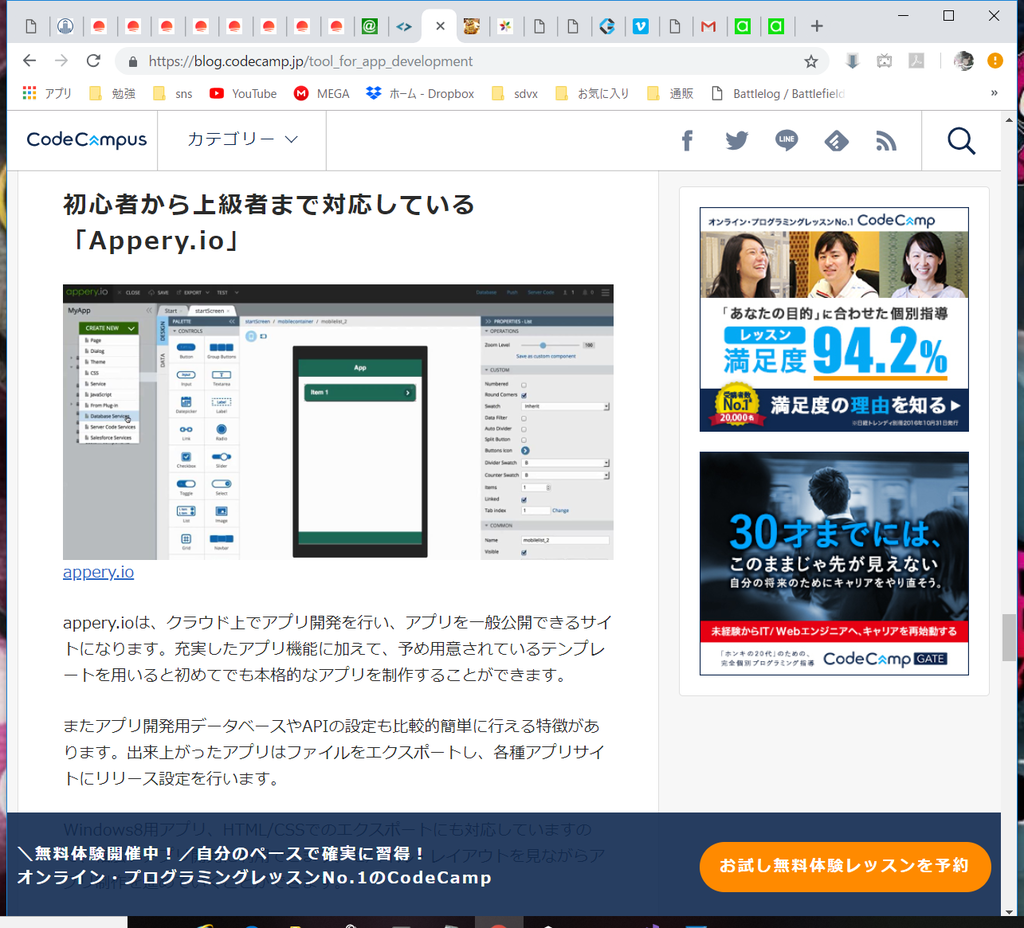This screenshot has height=928, width=1024.
Task: Open the Battlelog / Battlefield bookmark
Action: pos(777,93)
